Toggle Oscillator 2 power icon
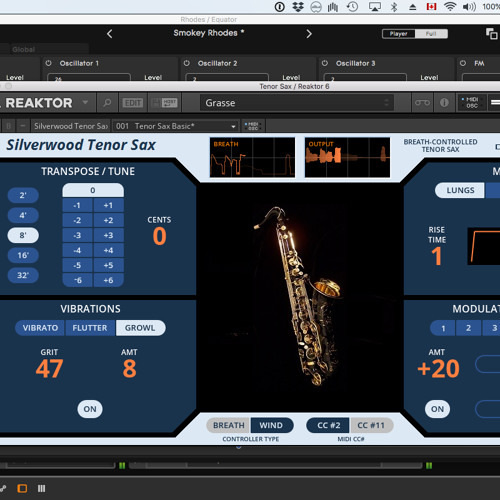Screen dimensions: 500x500 click(187, 63)
